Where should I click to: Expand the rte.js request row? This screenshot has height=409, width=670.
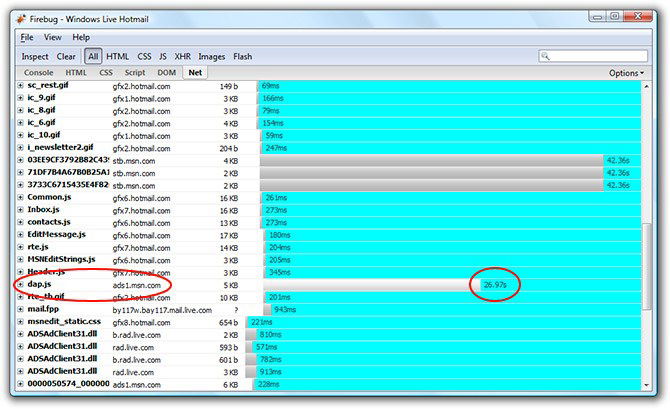click(x=20, y=247)
